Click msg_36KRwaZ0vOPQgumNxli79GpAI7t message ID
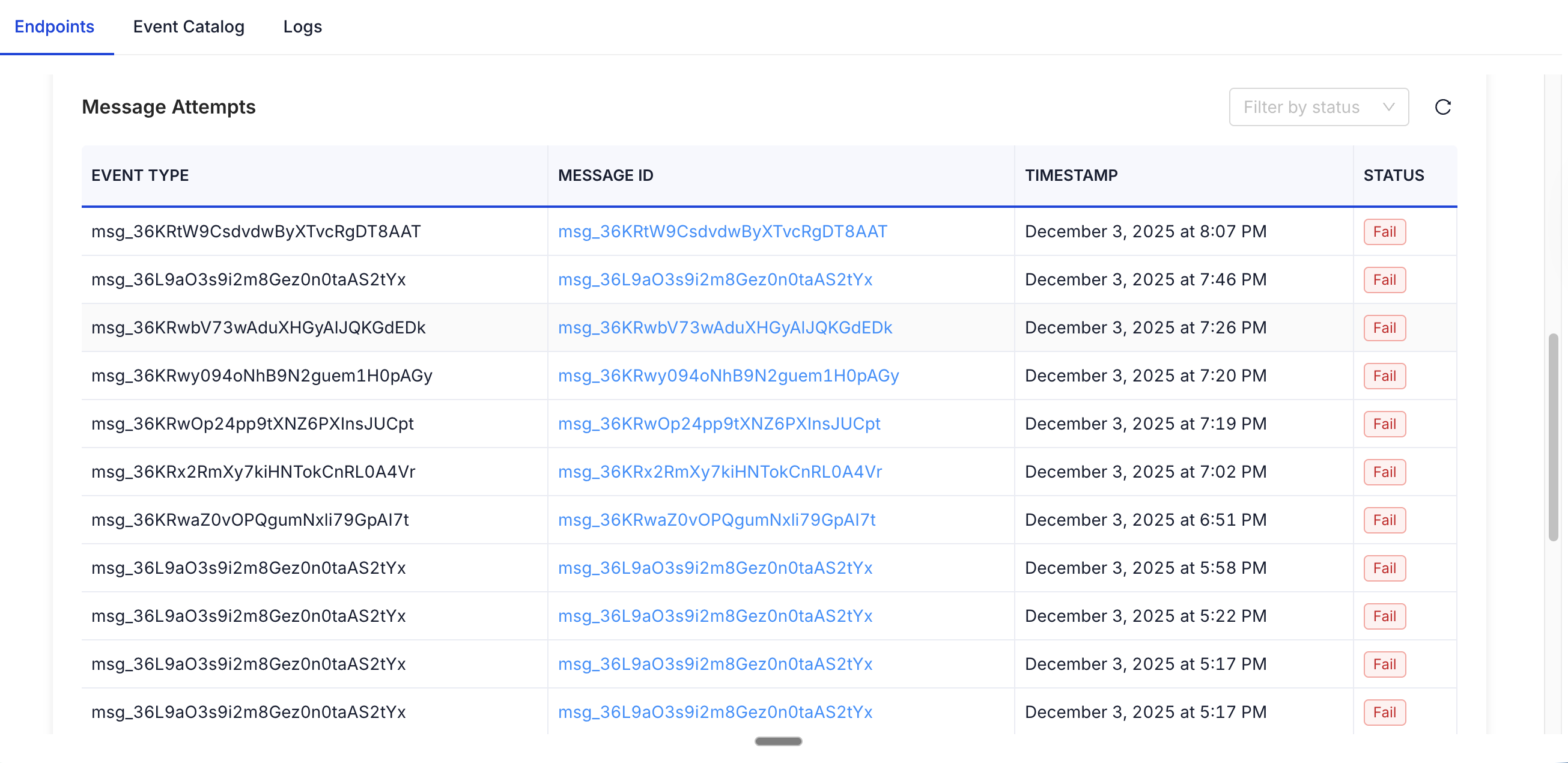This screenshot has width=1568, height=763. point(717,520)
